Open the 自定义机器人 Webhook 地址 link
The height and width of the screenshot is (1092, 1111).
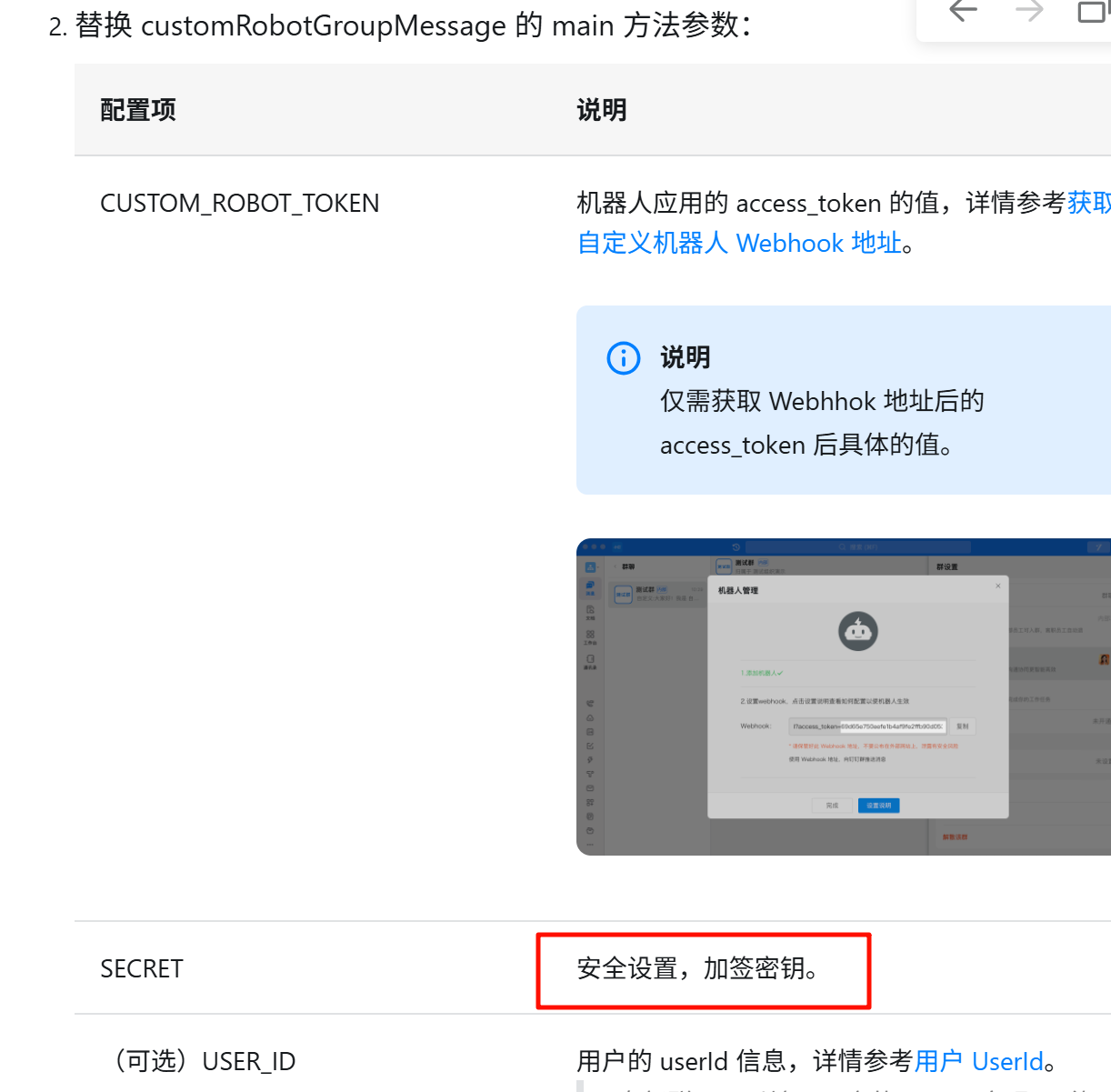click(x=739, y=244)
